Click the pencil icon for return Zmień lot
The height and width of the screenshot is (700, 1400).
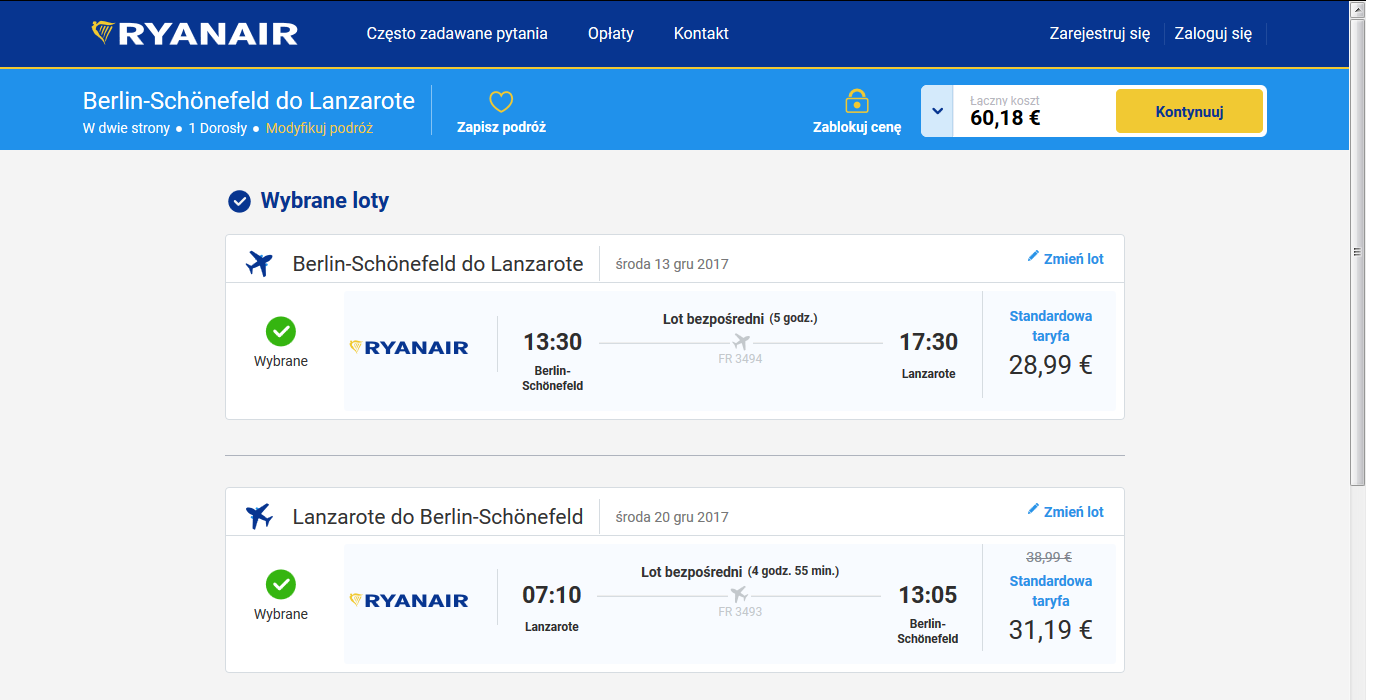(1033, 510)
